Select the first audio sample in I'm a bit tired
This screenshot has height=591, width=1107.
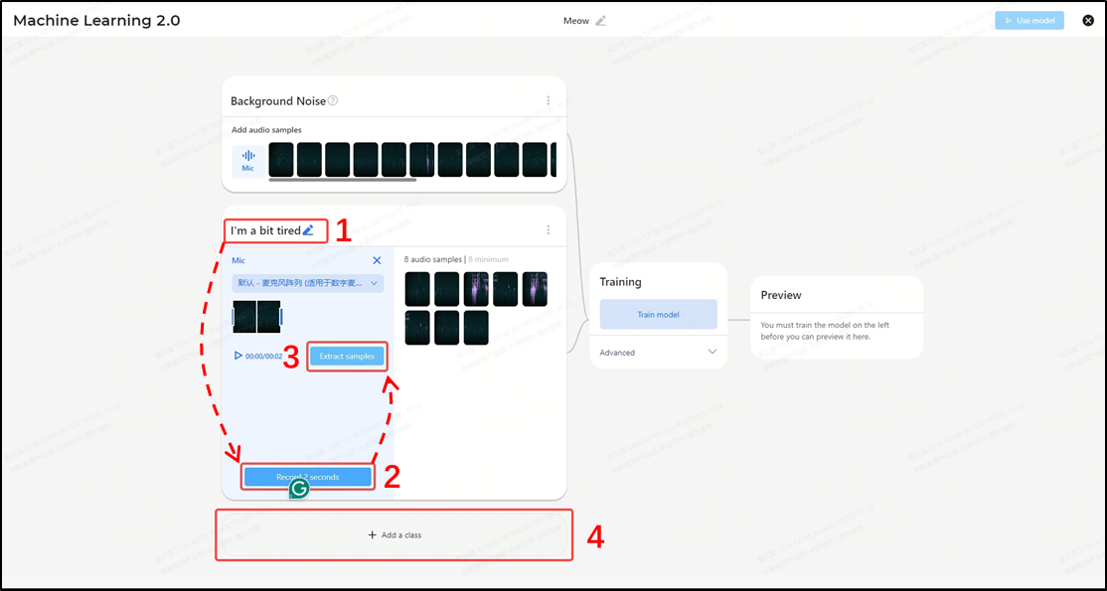click(417, 289)
